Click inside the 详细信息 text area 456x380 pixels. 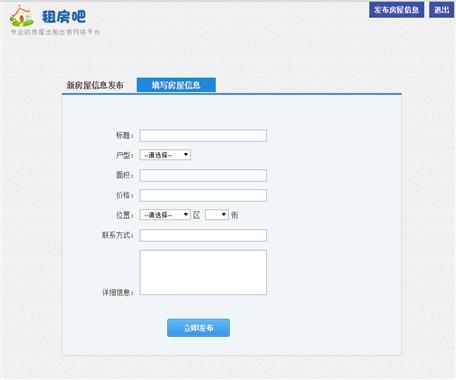203,272
